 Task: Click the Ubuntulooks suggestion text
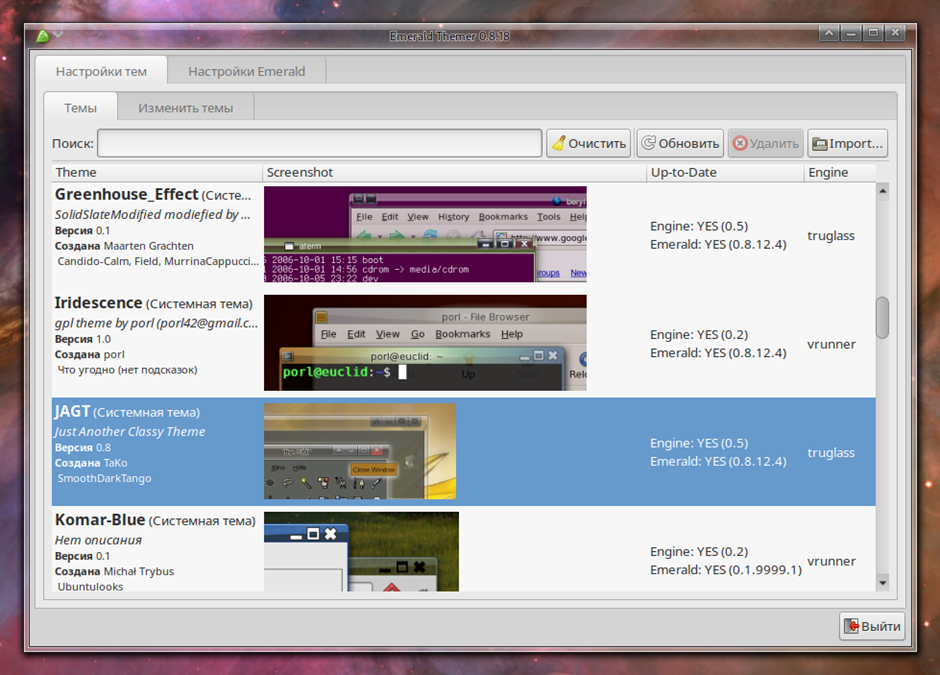click(90, 587)
